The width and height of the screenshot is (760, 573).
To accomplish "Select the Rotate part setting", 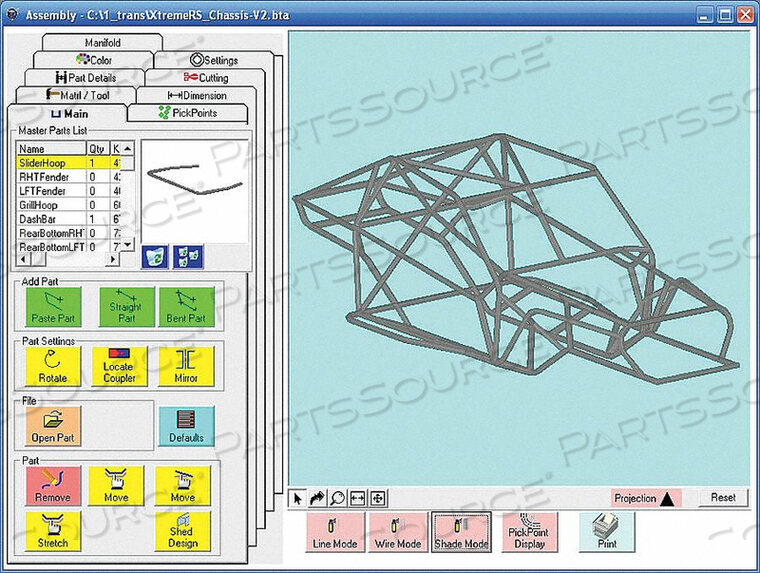I will point(52,367).
